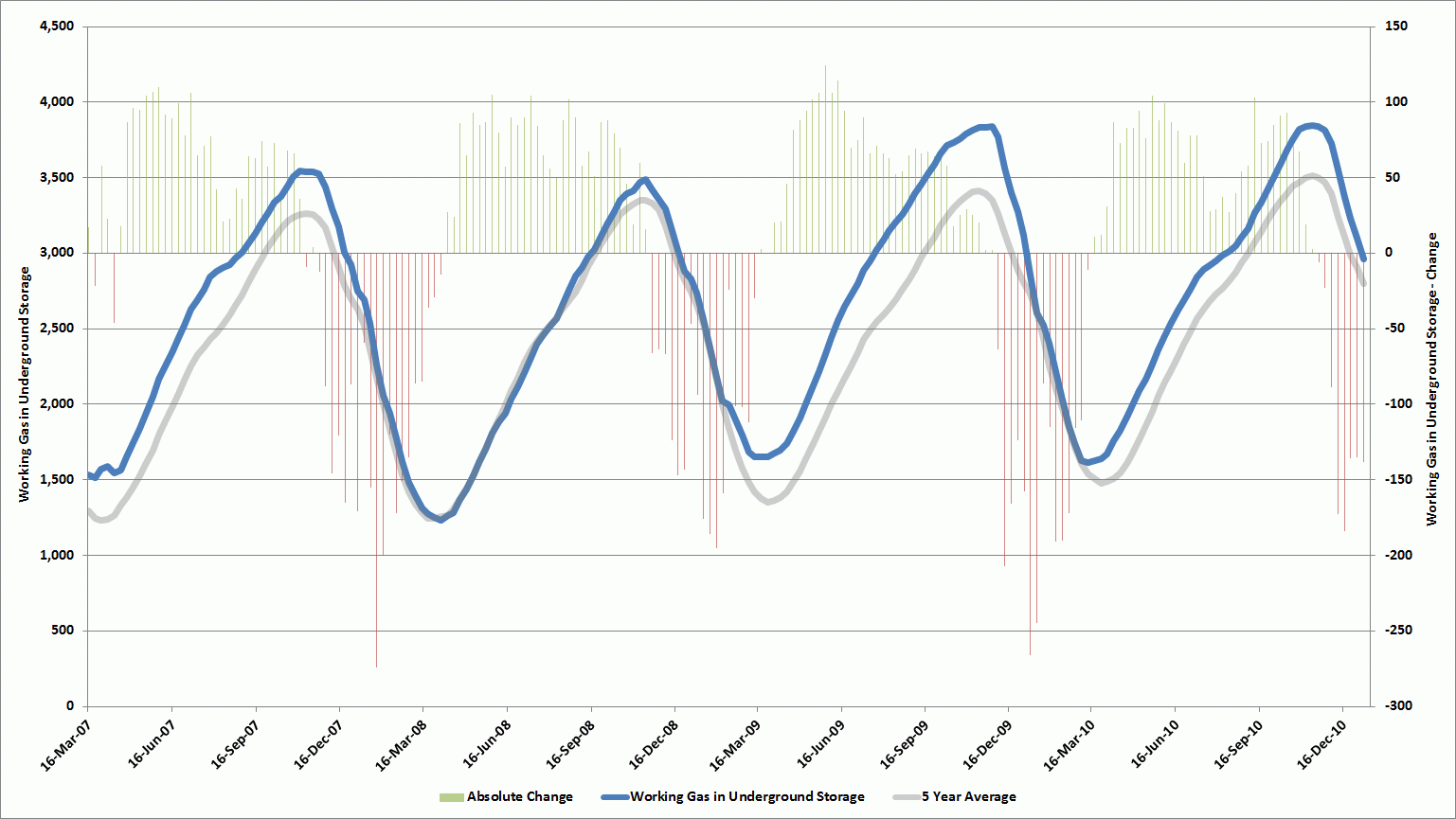Click the 16-Jun-08 date axis label

481,744
